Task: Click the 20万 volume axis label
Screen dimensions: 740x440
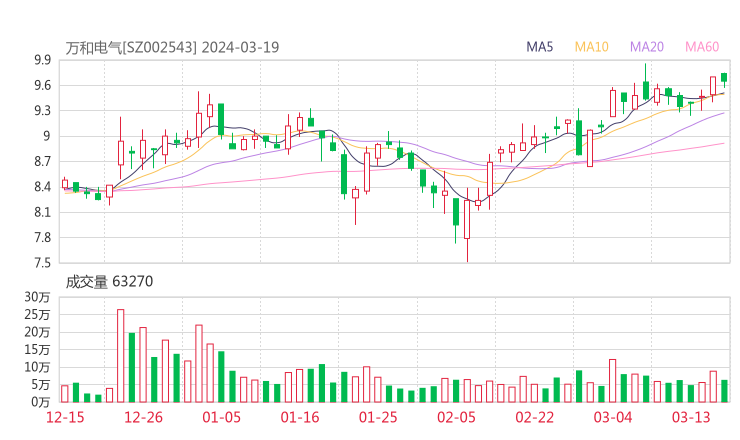Action: point(37,332)
